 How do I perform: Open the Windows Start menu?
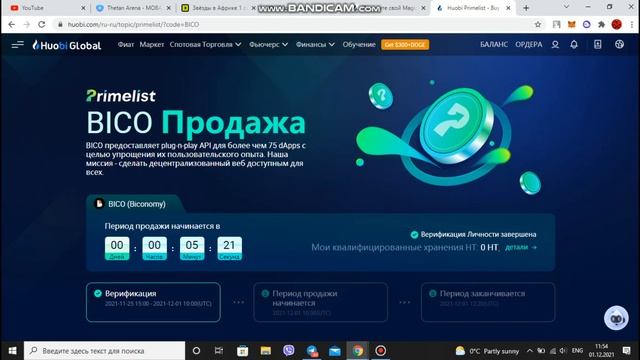12,351
